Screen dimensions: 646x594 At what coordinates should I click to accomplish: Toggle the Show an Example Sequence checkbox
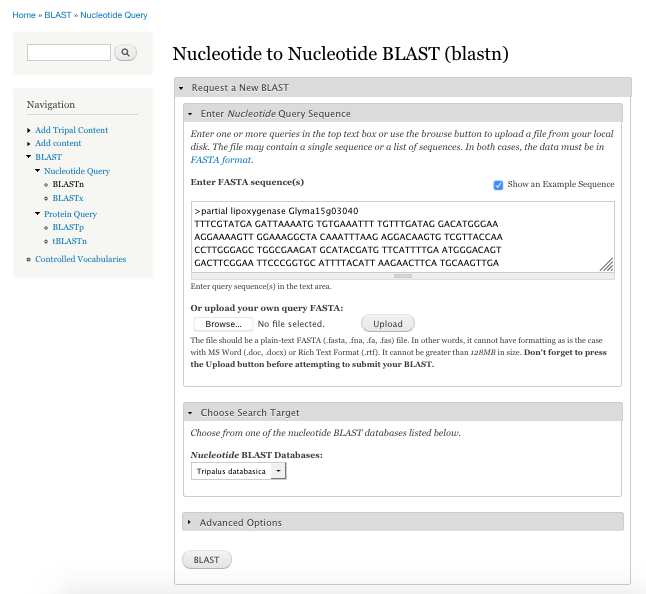[x=498, y=184]
